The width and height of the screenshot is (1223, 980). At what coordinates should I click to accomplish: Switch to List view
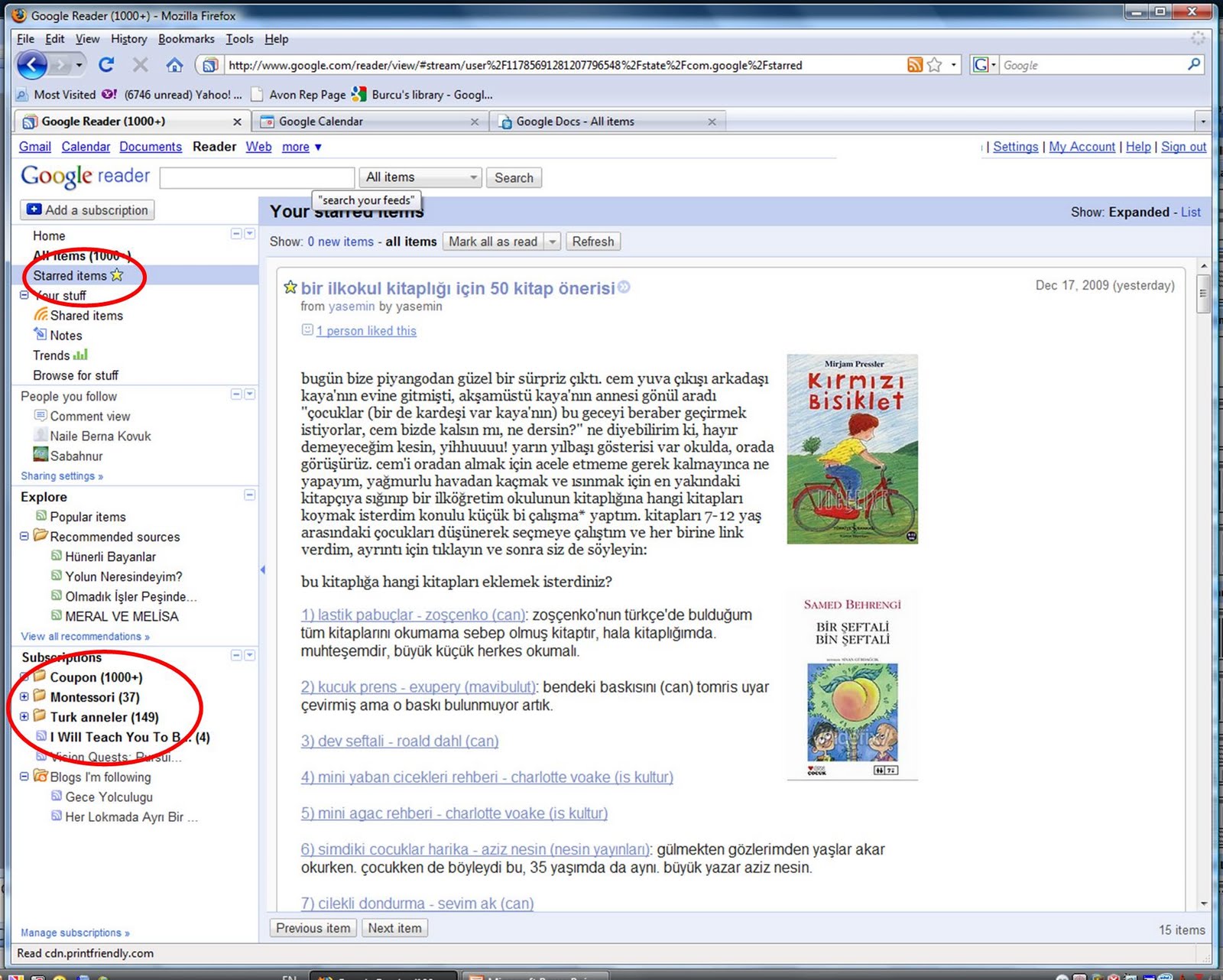pyautogui.click(x=1191, y=212)
